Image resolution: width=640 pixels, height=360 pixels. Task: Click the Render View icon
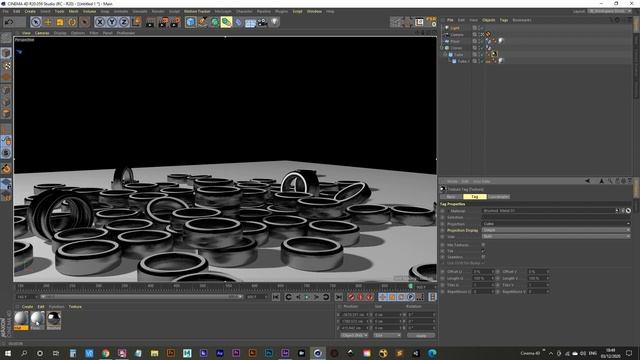tap(150, 22)
